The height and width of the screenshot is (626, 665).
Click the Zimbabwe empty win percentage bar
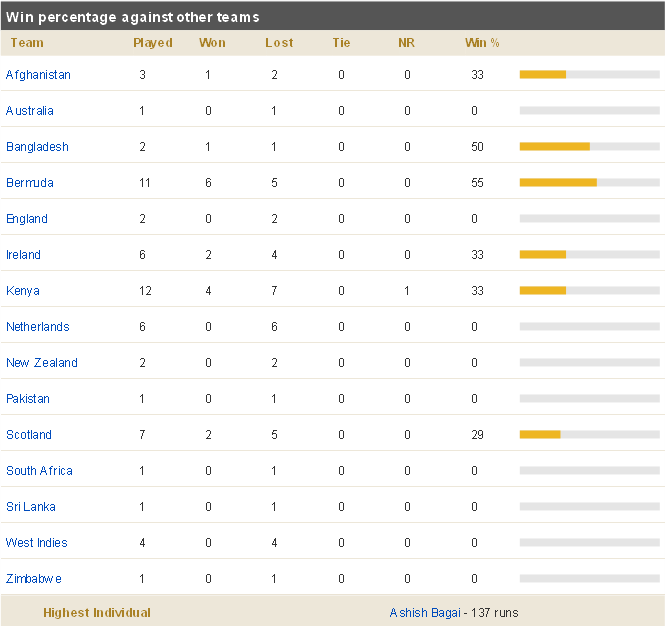pos(590,579)
